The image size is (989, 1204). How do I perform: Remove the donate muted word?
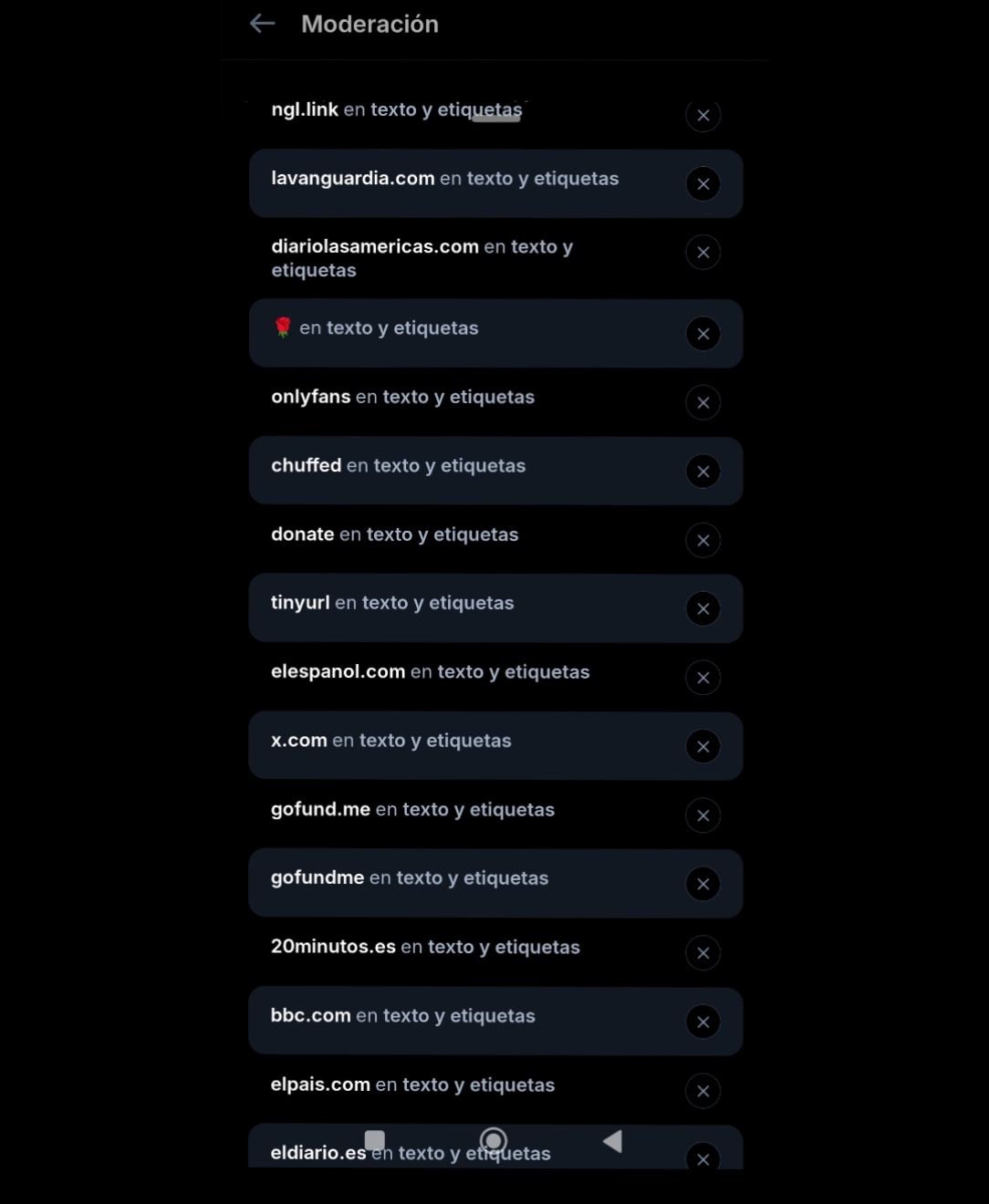(x=703, y=540)
